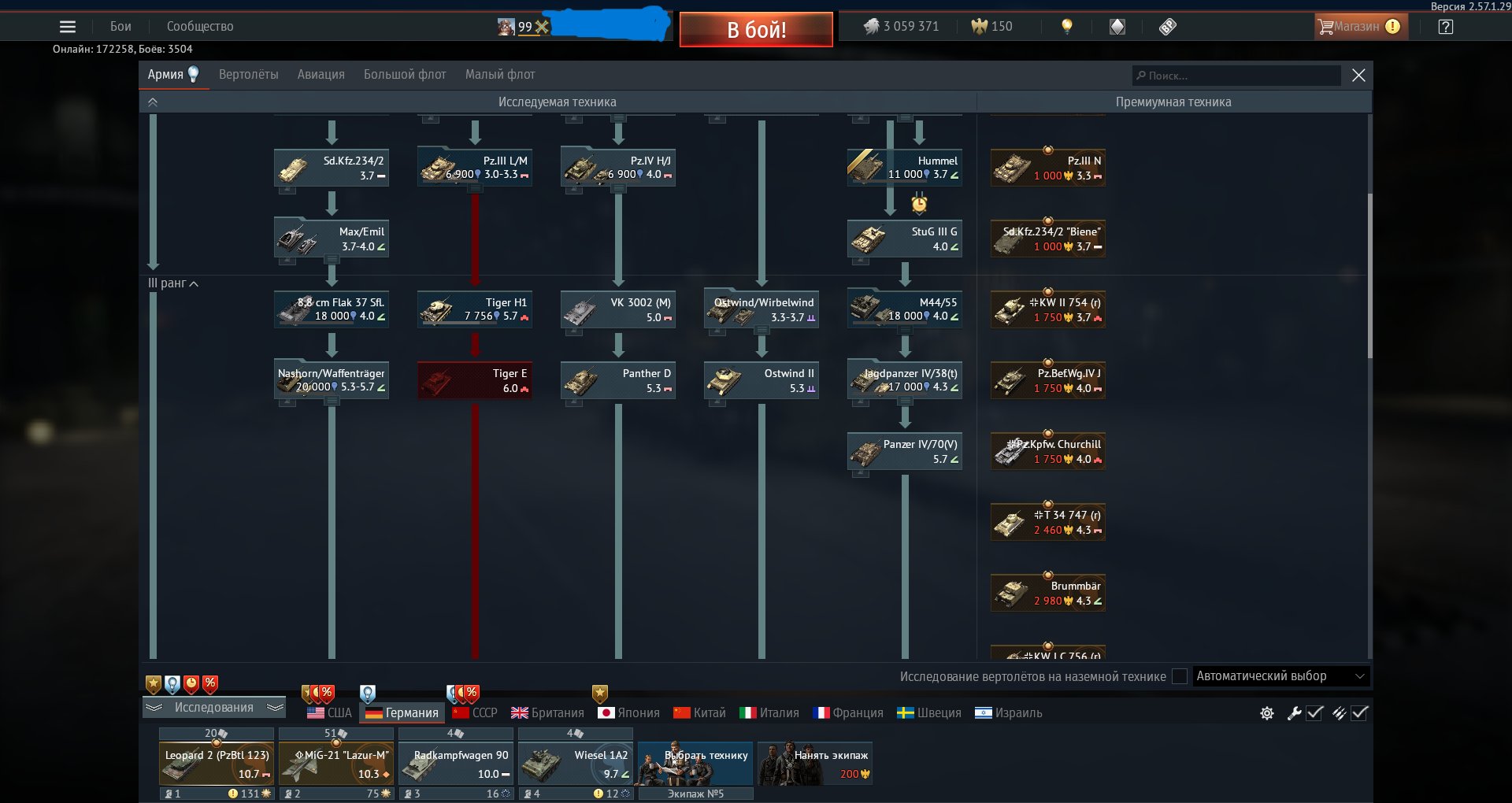
Task: Select the Leopard 2 (PzBtl 123) crew slot
Action: point(217,764)
